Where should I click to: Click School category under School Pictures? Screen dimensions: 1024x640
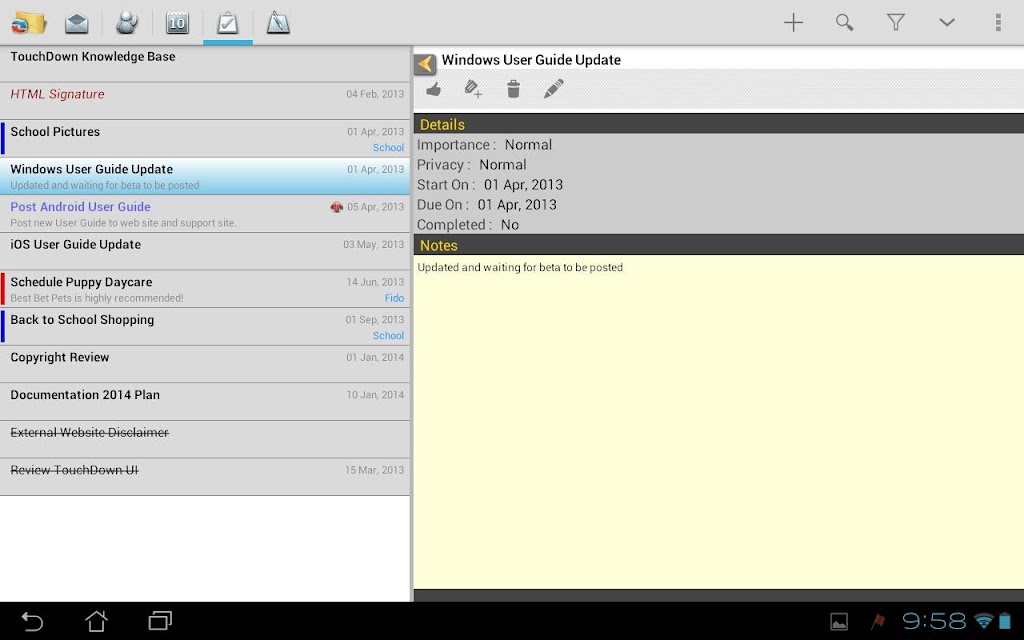click(x=389, y=148)
